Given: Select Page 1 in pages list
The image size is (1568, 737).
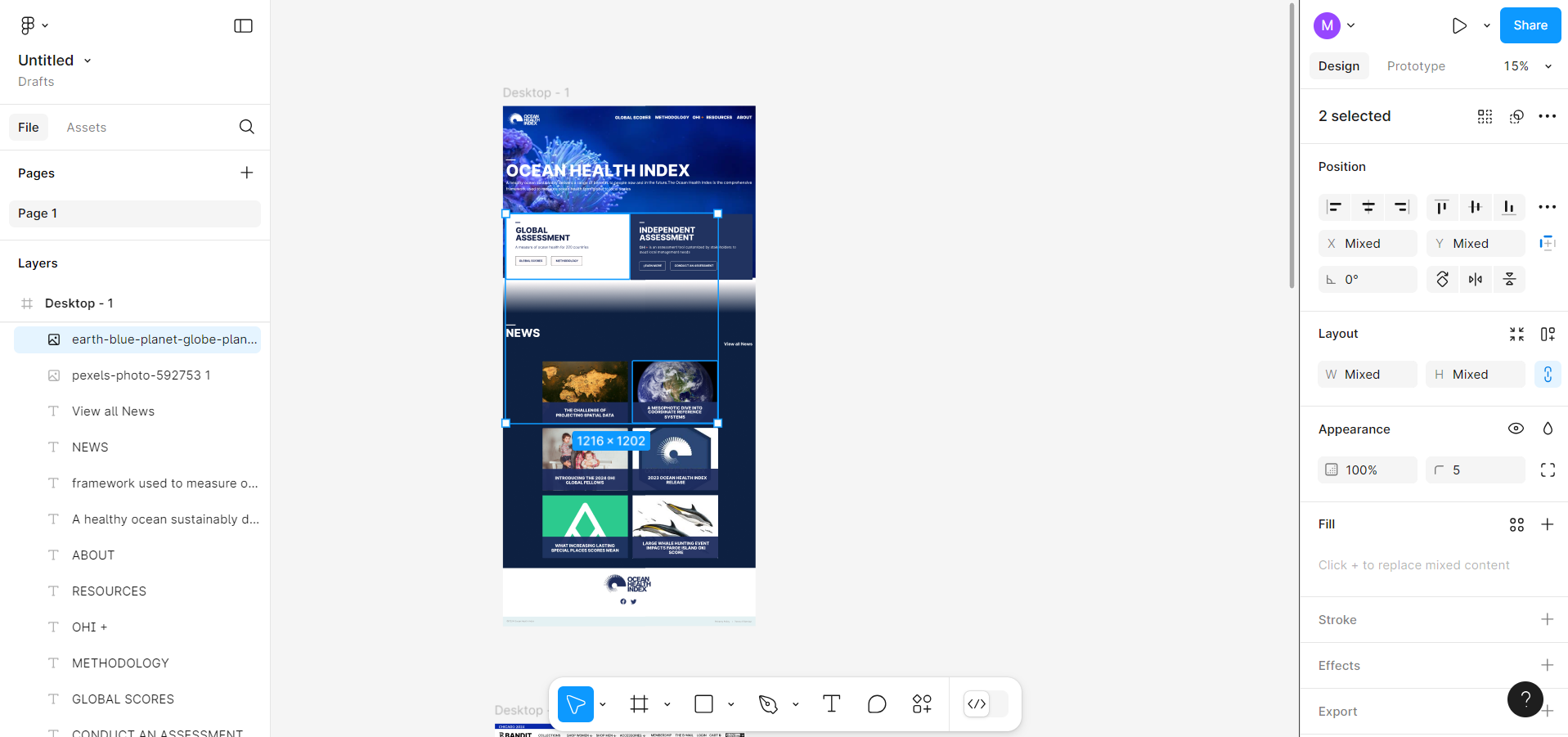Looking at the screenshot, I should click(x=135, y=213).
